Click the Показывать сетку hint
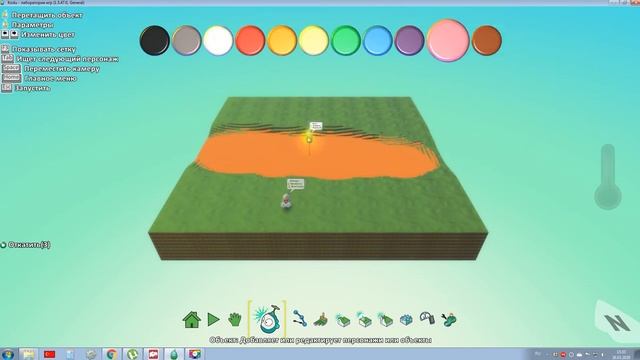 (x=44, y=49)
